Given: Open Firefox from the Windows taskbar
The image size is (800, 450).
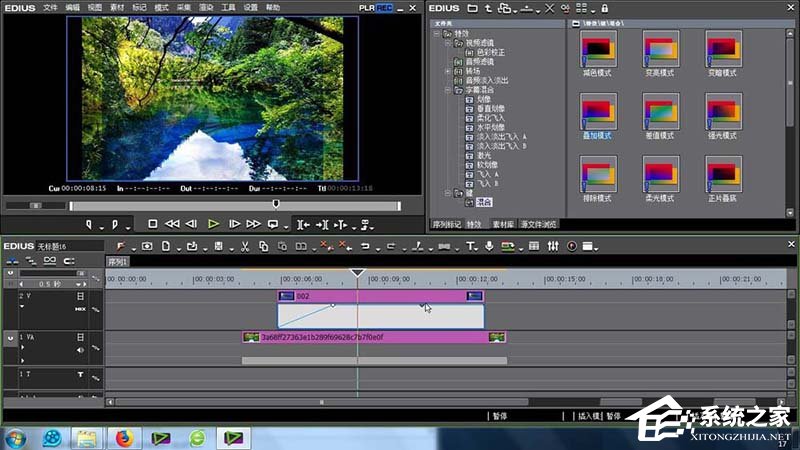Looking at the screenshot, I should coord(123,437).
